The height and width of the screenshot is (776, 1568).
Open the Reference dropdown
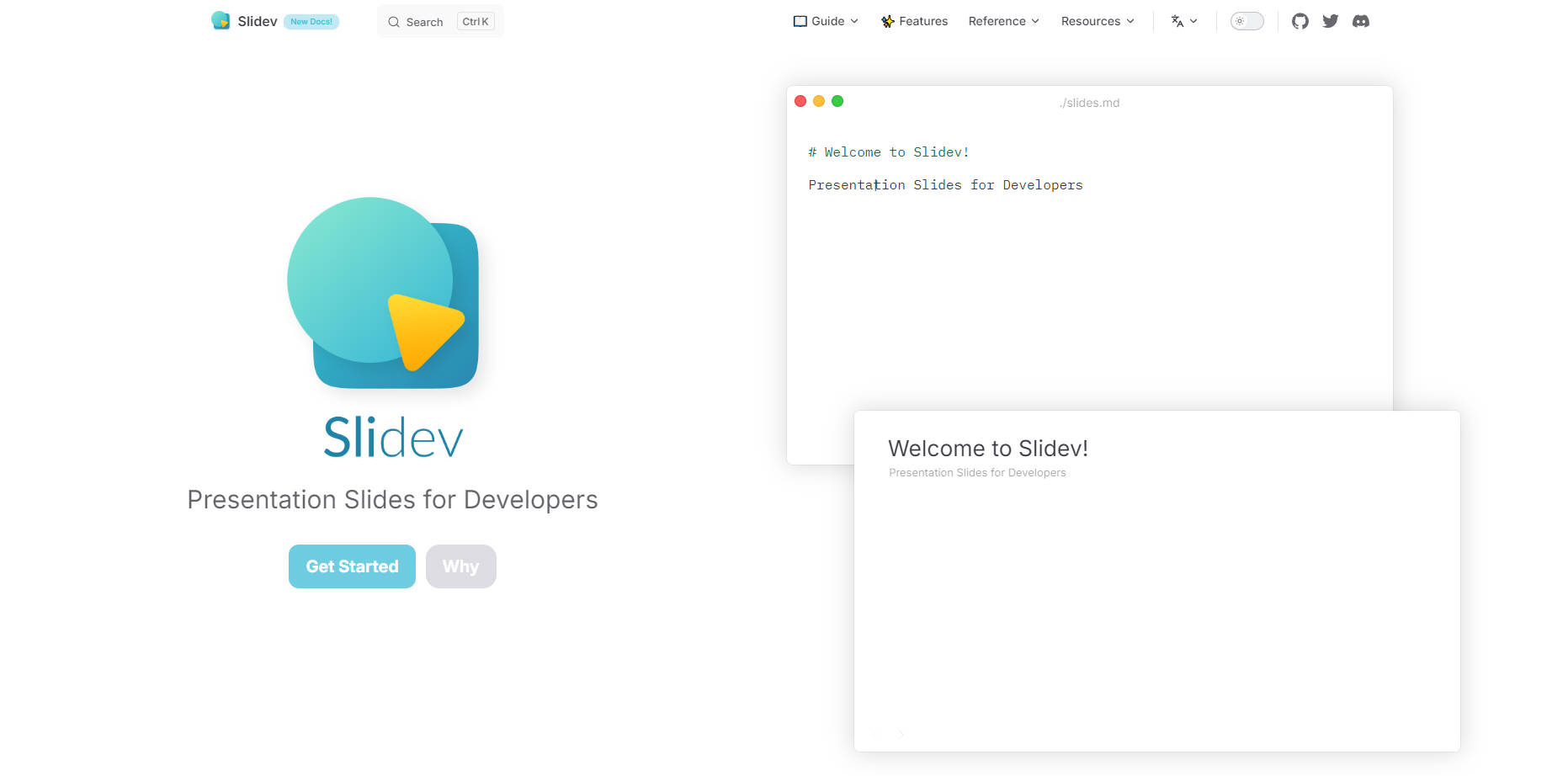(x=1002, y=21)
